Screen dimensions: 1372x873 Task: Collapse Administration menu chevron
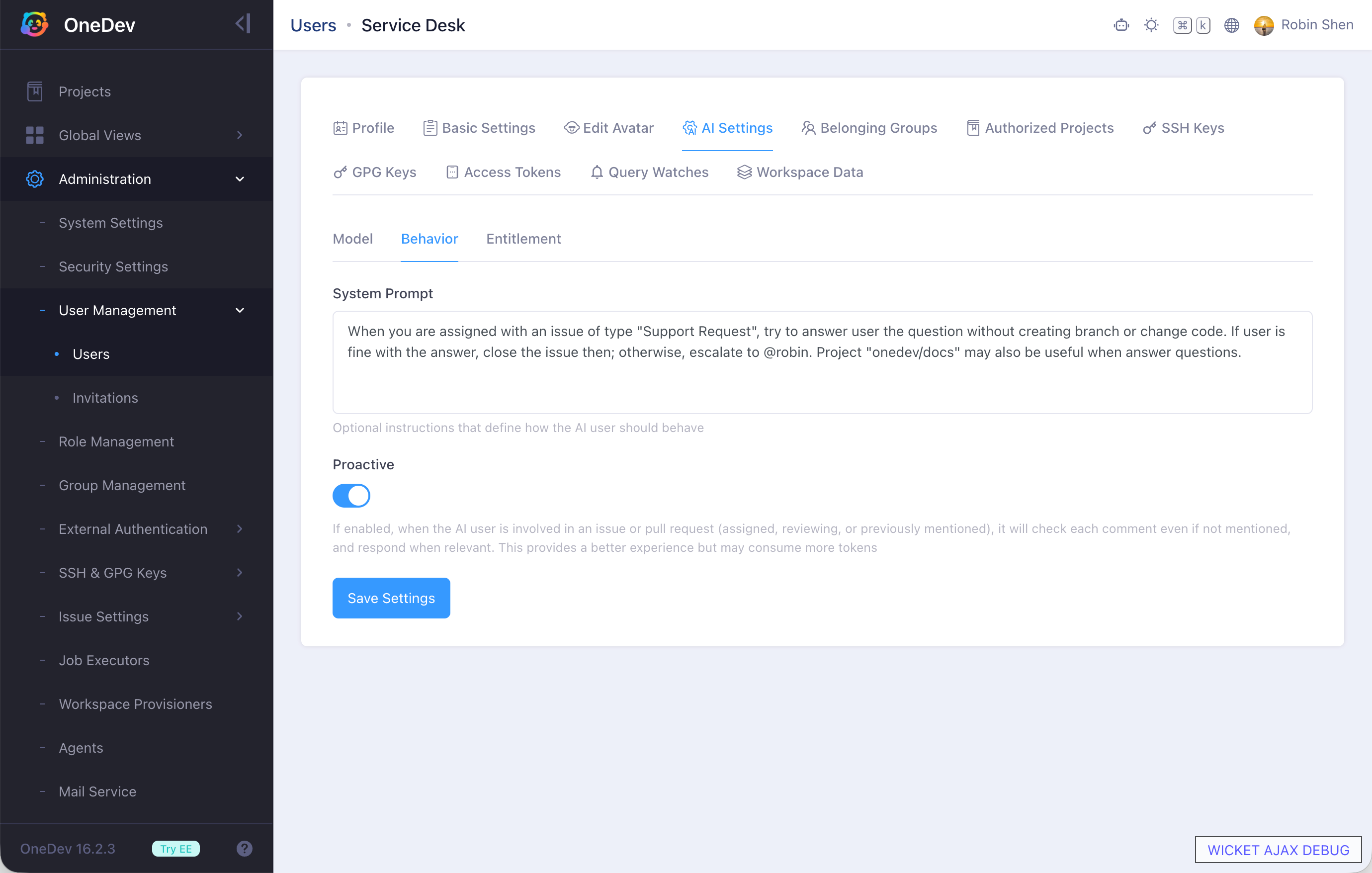coord(240,179)
